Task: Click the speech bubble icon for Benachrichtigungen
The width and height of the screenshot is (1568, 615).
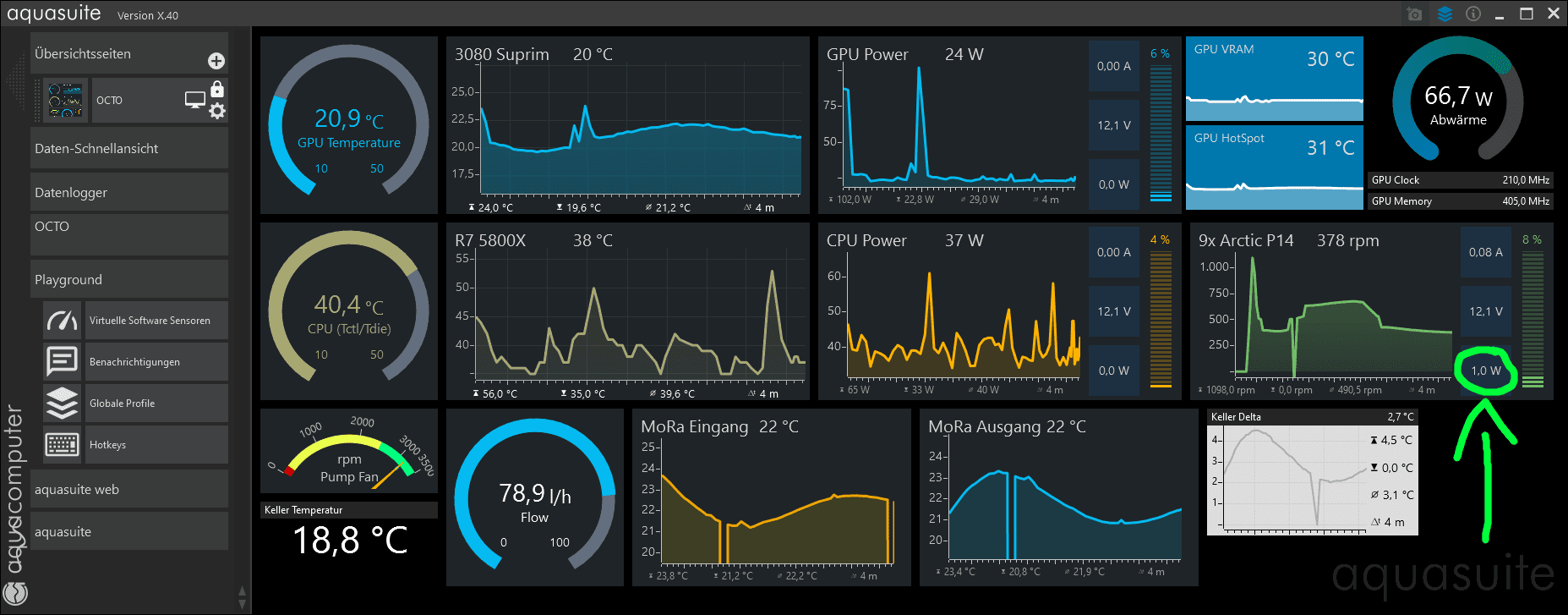Action: click(x=63, y=362)
